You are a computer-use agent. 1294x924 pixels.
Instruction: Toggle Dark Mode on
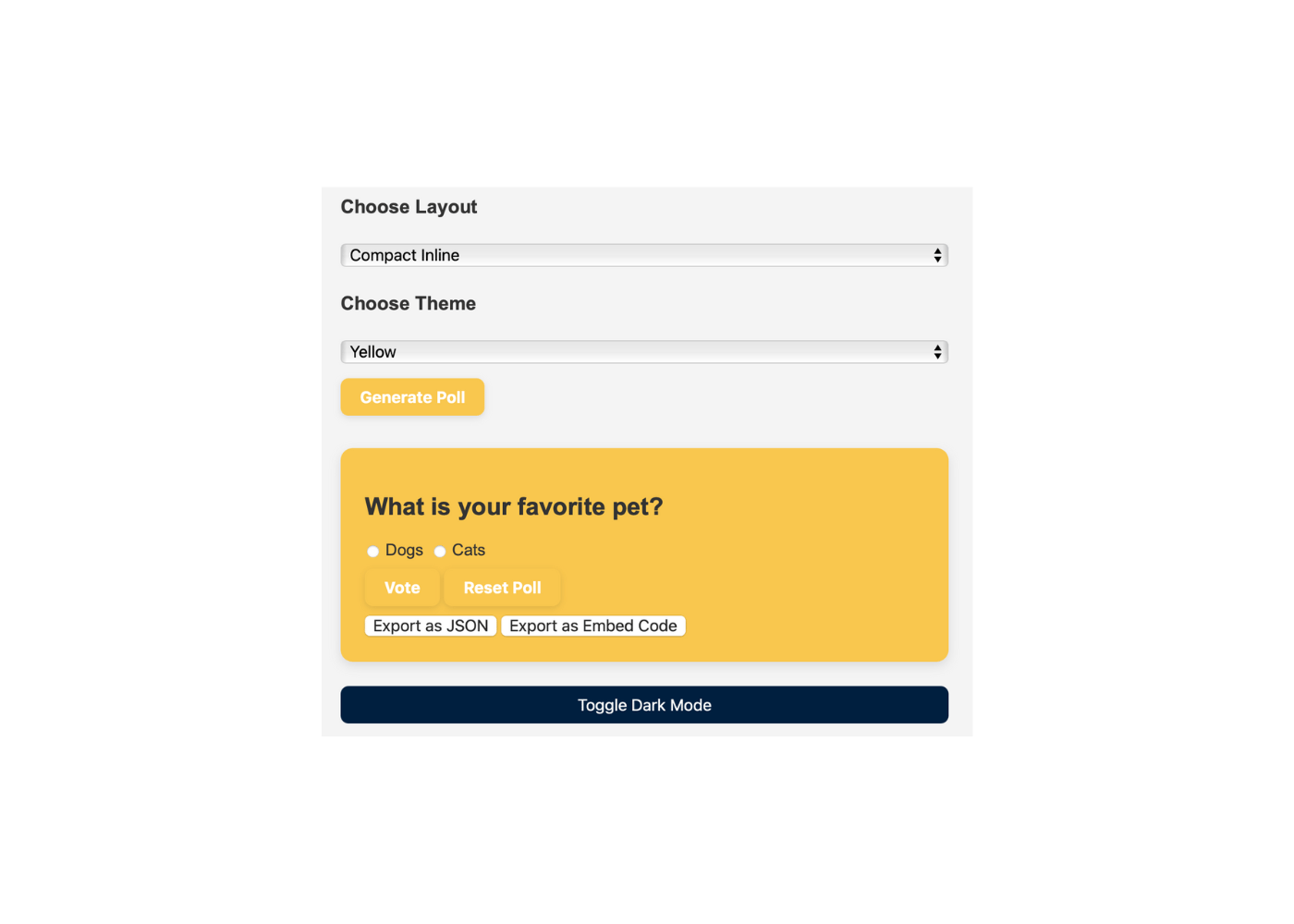(x=644, y=705)
